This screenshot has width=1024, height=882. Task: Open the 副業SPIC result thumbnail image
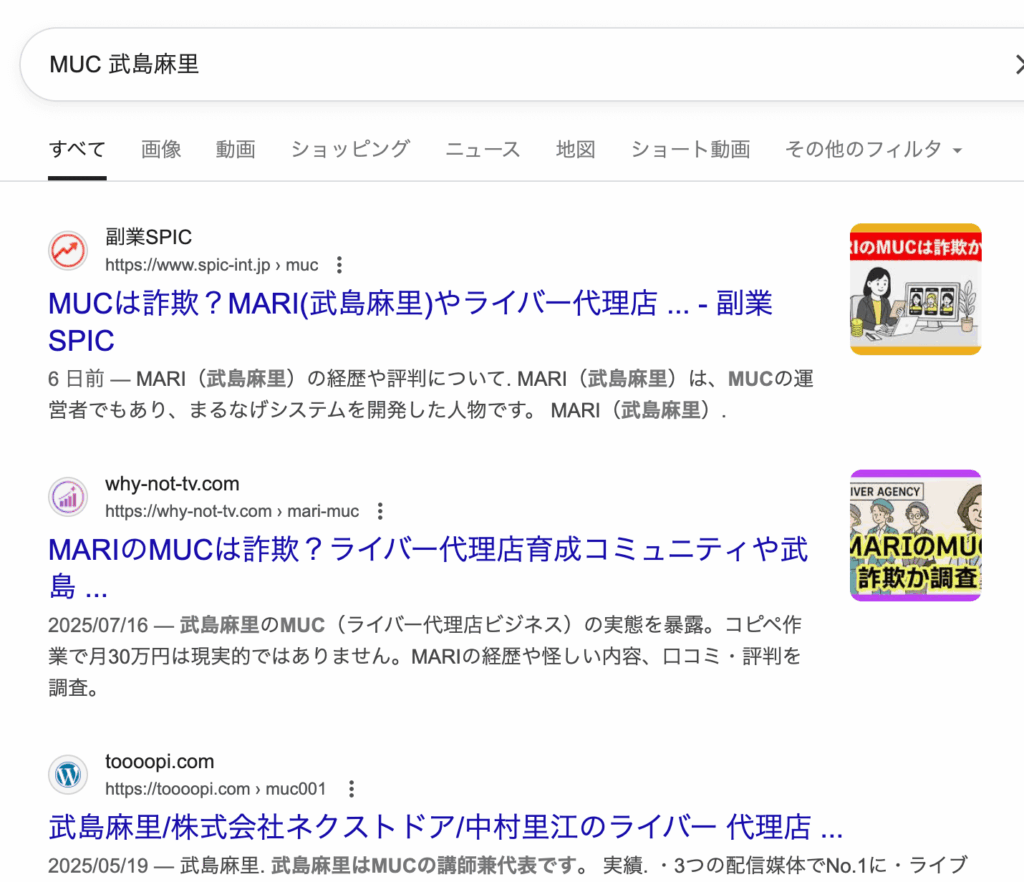click(x=916, y=289)
